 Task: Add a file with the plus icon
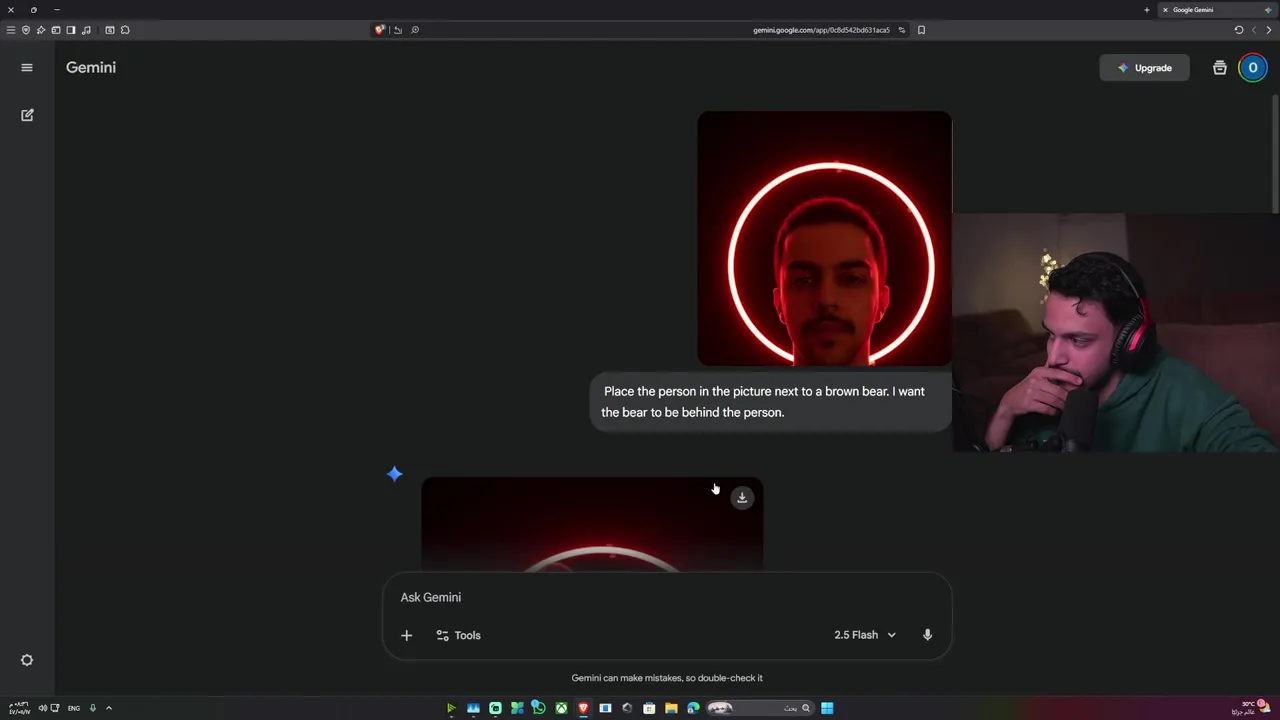click(x=406, y=635)
